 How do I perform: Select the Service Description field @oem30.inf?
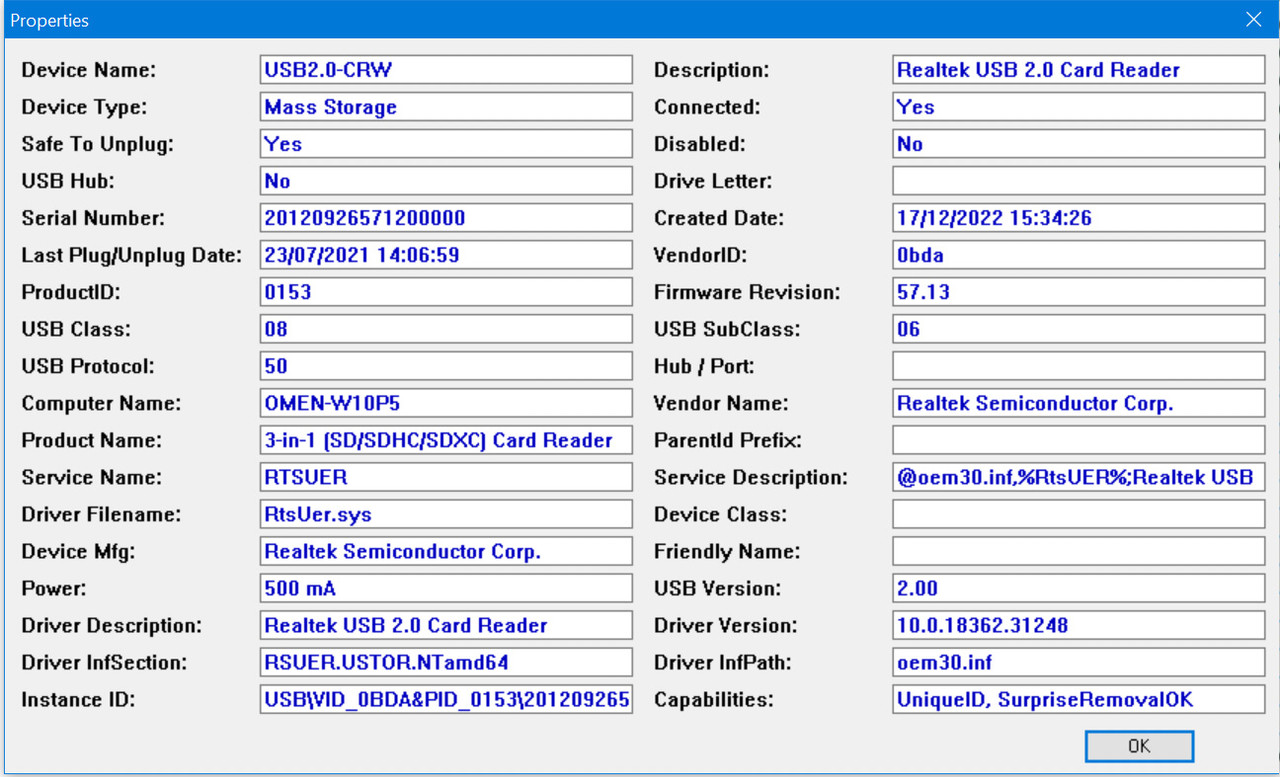pos(1079,477)
